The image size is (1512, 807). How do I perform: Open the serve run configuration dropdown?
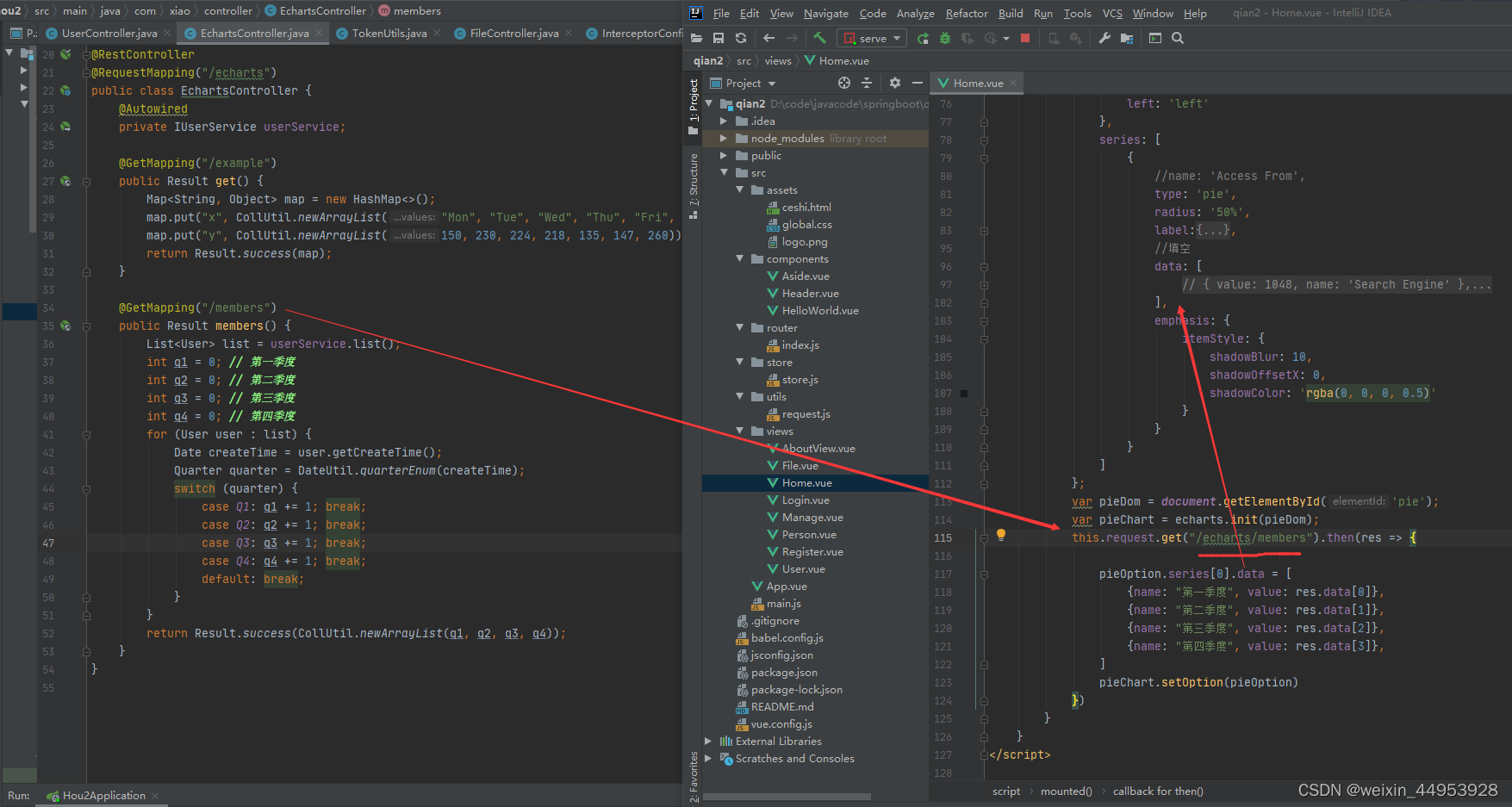pyautogui.click(x=872, y=38)
